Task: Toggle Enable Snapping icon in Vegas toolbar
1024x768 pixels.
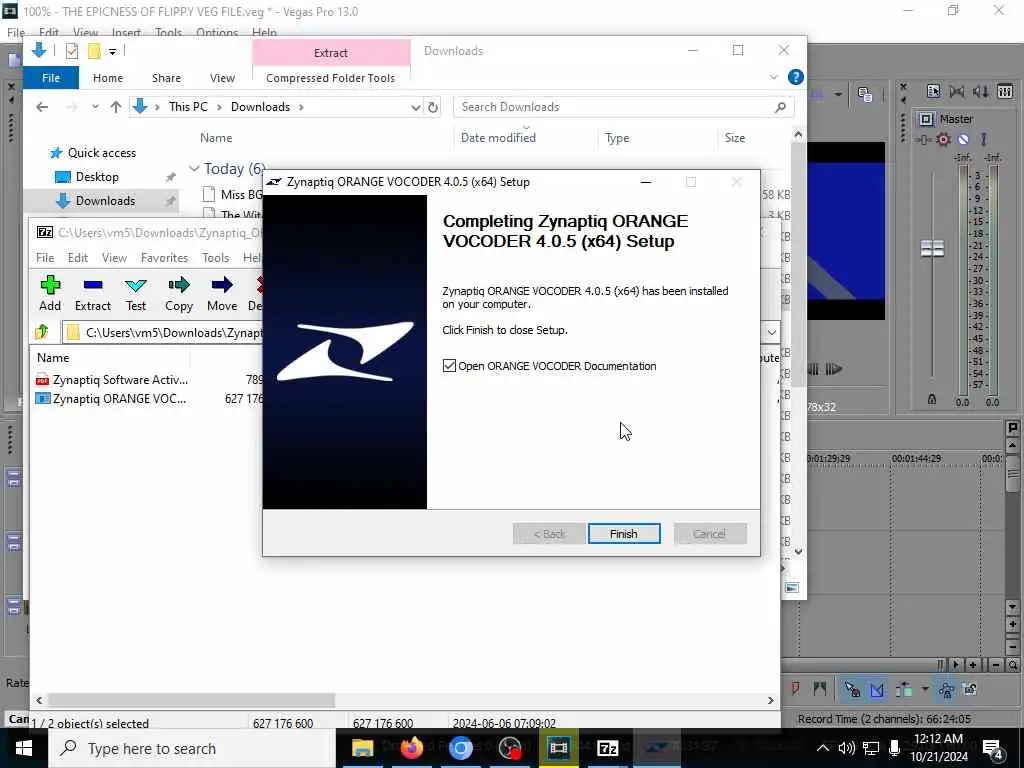Action: click(x=852, y=689)
